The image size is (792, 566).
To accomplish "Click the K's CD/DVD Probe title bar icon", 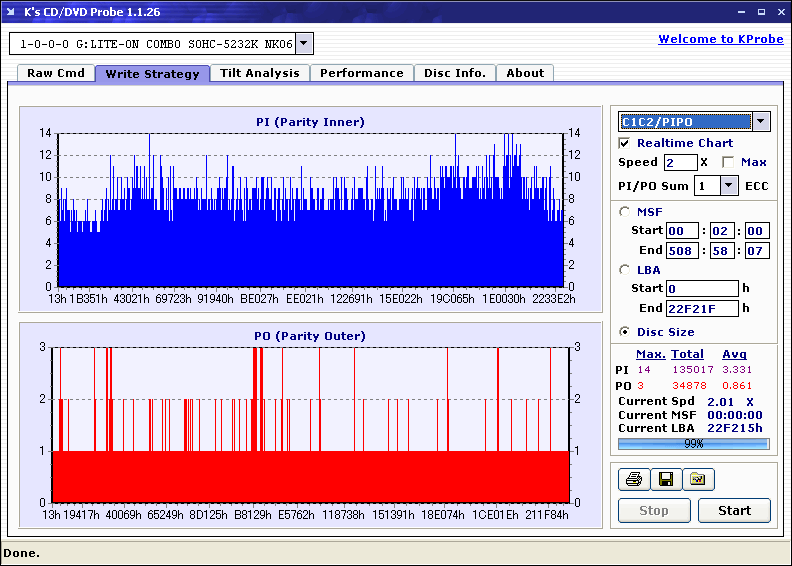I will click(x=12, y=12).
